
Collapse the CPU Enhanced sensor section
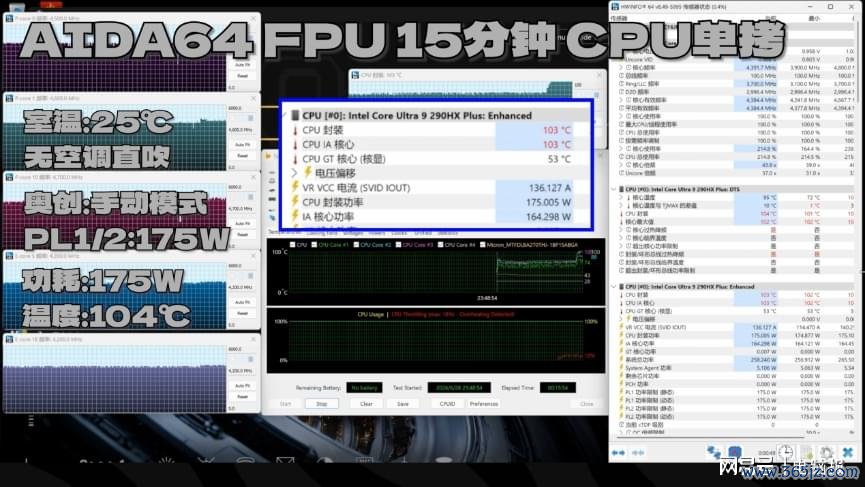point(614,287)
